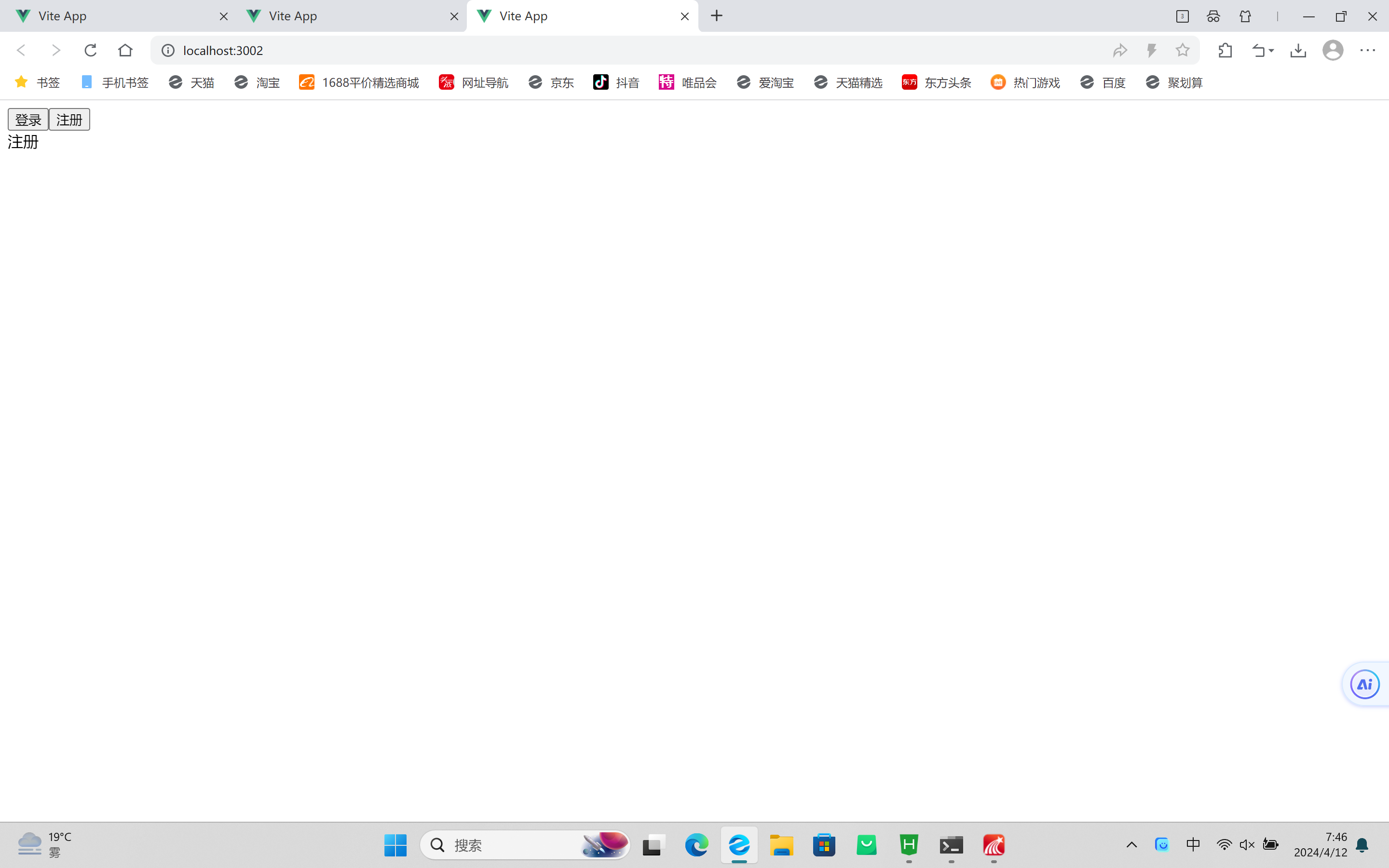The image size is (1389, 868).
Task: Open the browser settings menu
Action: (x=1369, y=50)
